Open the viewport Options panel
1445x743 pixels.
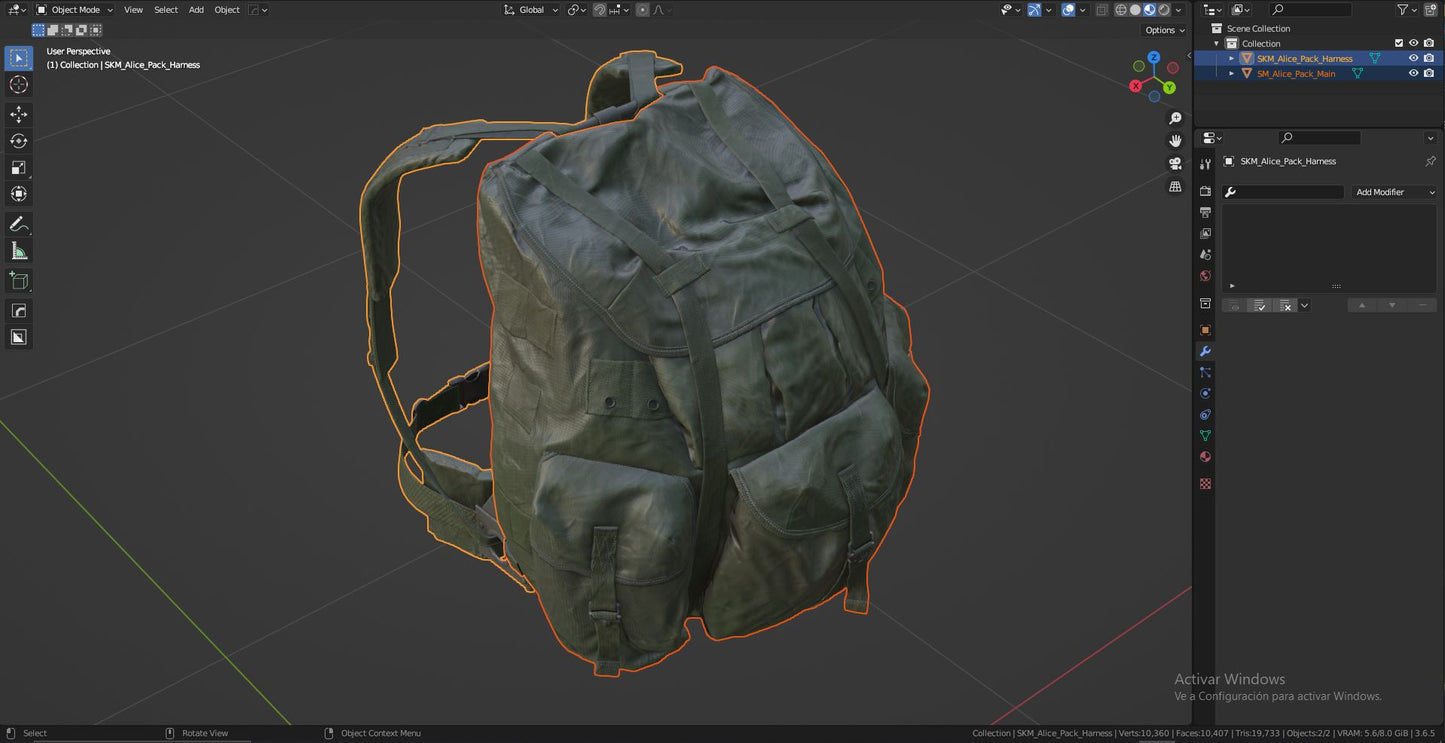(1162, 30)
